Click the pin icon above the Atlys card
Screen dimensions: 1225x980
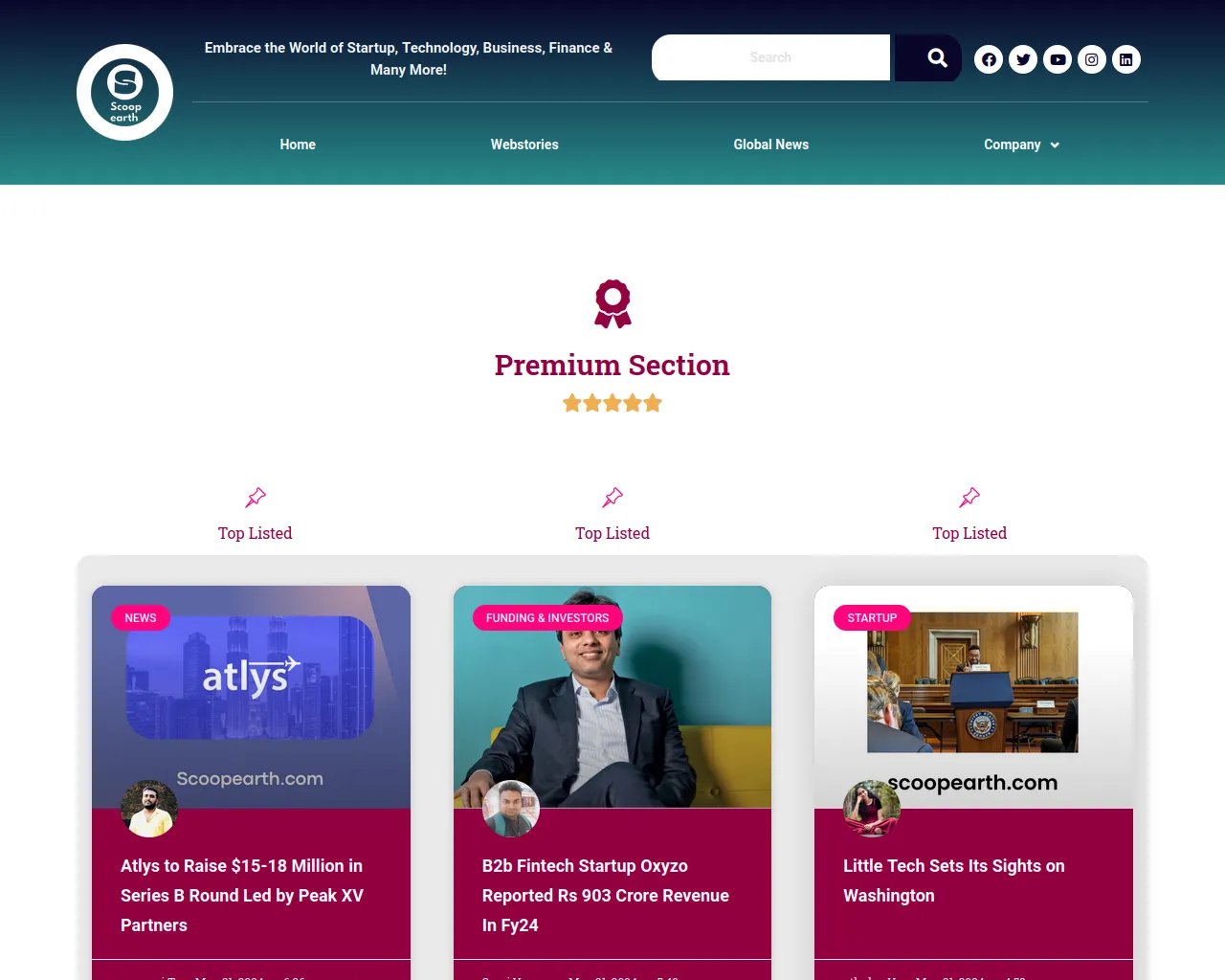(256, 498)
